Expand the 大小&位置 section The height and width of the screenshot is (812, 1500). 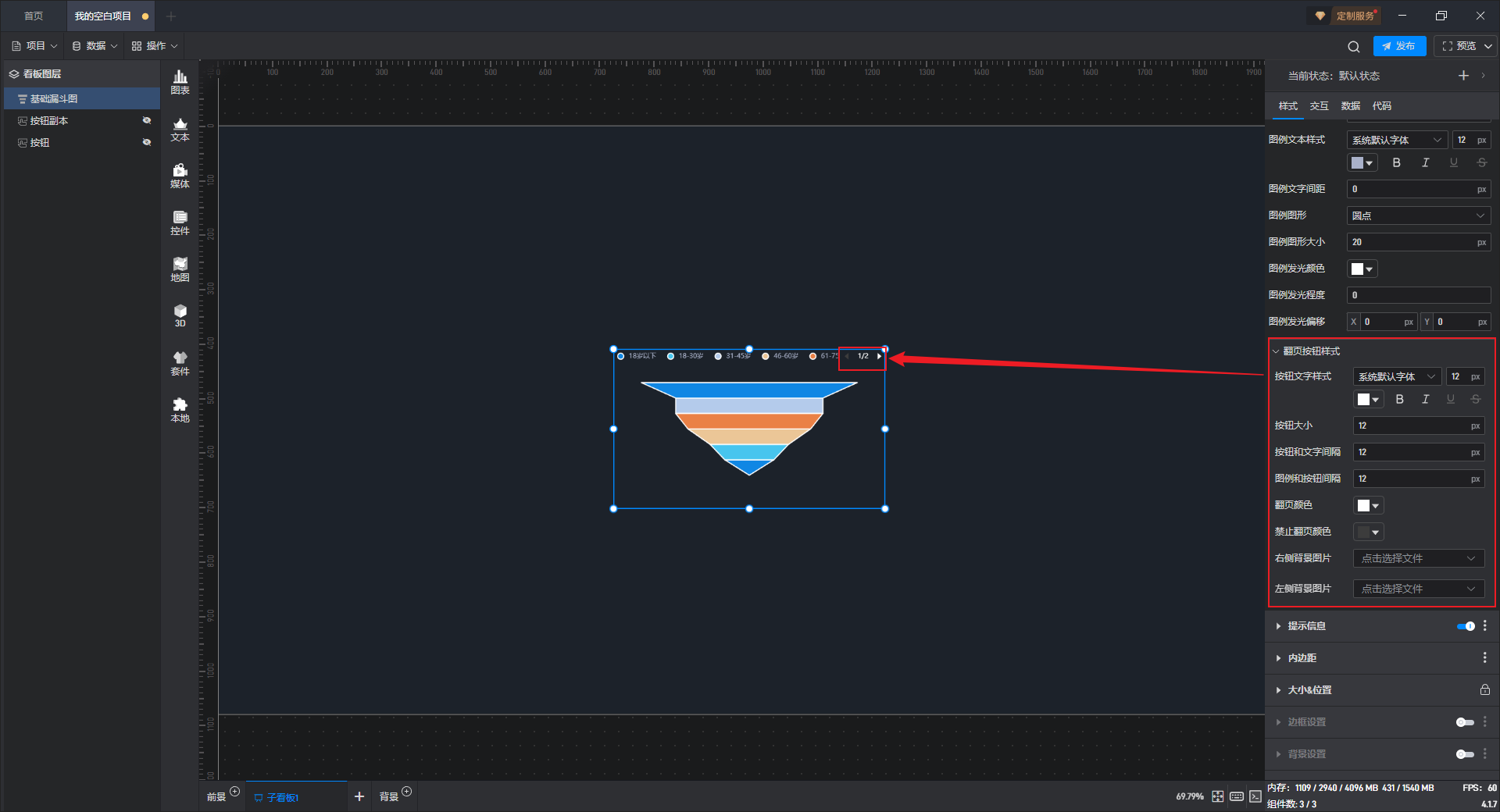[x=1278, y=690]
